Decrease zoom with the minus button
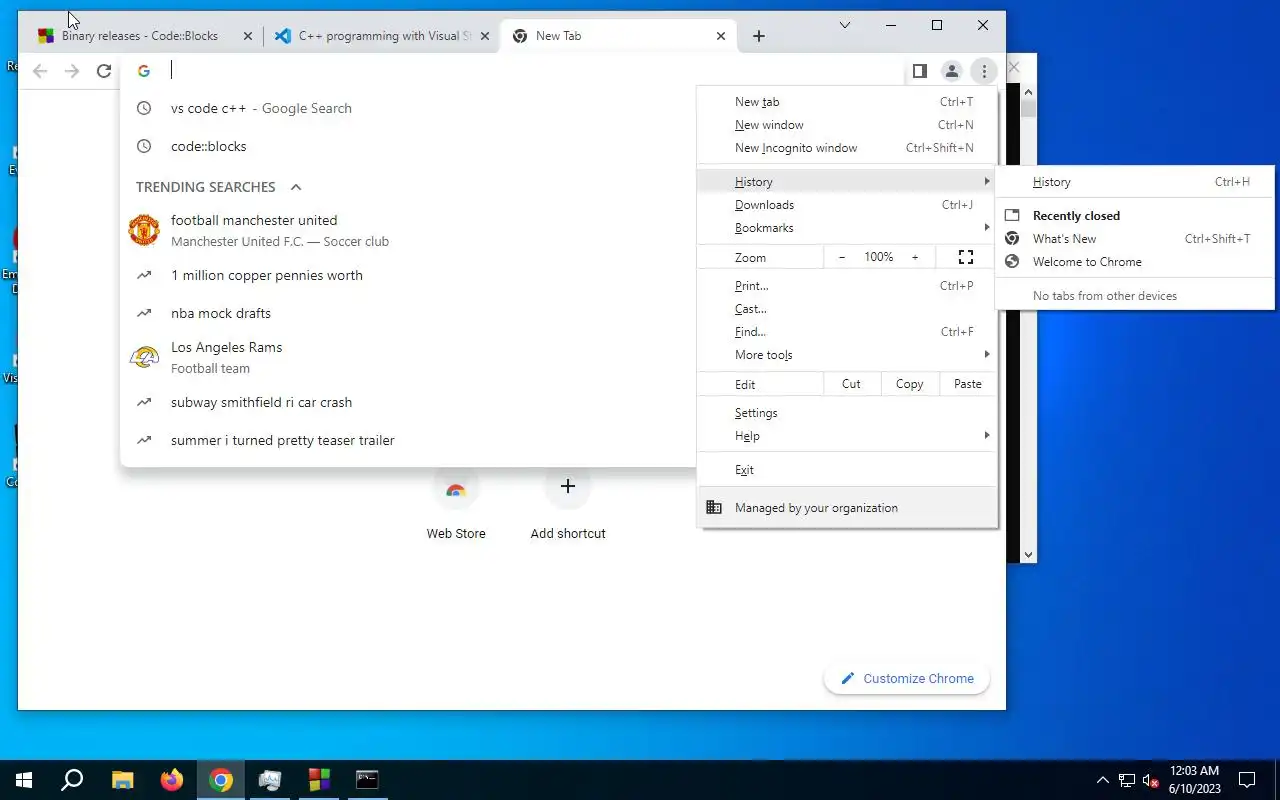1280x800 pixels. tap(842, 257)
